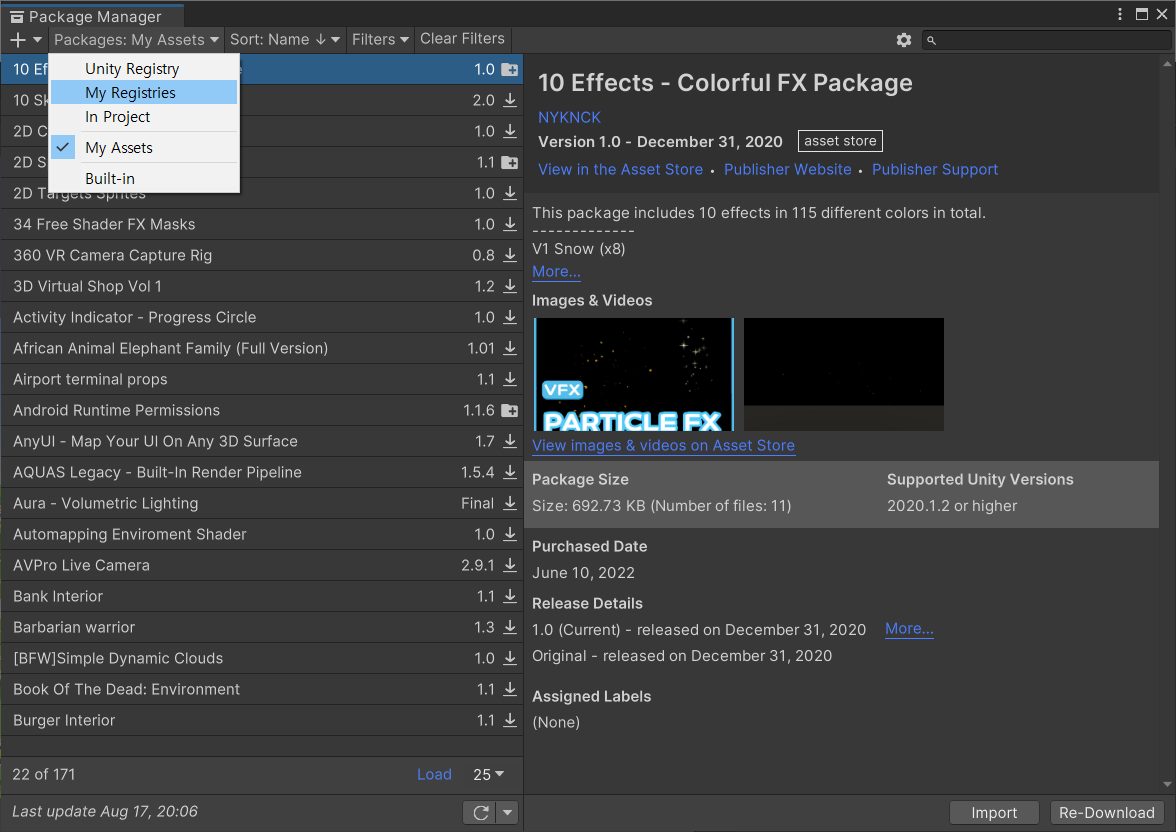Click the Re-Download button
The width and height of the screenshot is (1176, 832).
(x=1106, y=812)
